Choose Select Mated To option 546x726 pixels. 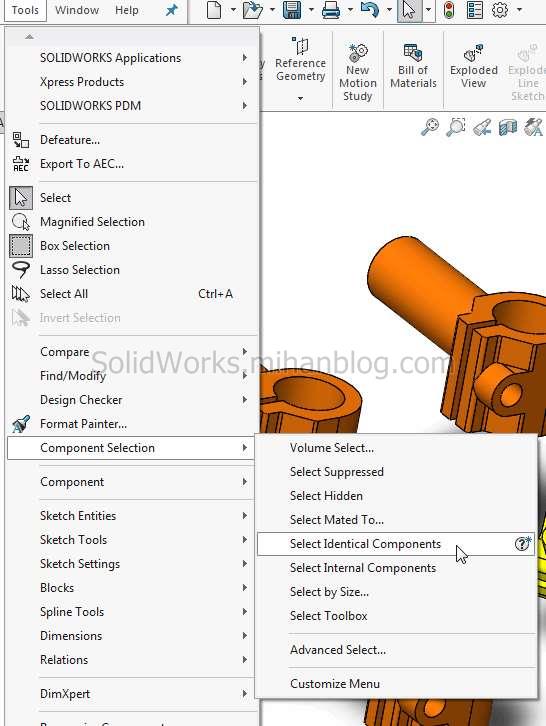point(396,520)
